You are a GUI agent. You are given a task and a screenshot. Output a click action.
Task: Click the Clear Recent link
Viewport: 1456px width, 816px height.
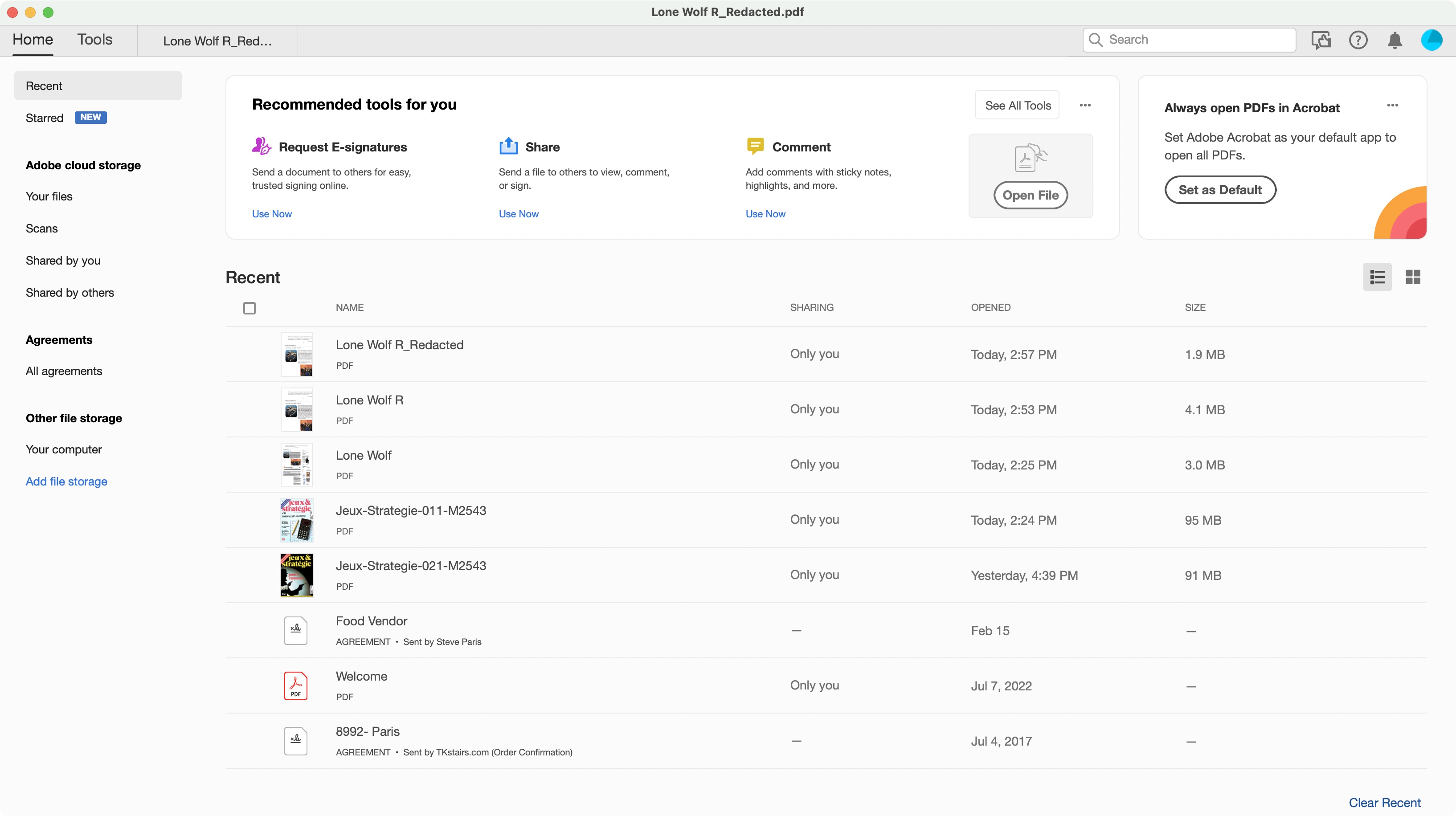click(1384, 803)
